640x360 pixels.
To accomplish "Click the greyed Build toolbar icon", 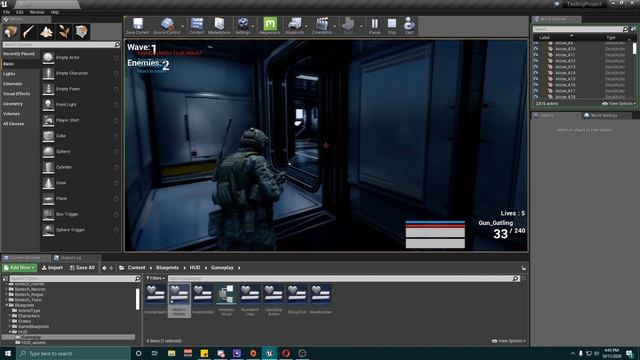I will pyautogui.click(x=348, y=24).
